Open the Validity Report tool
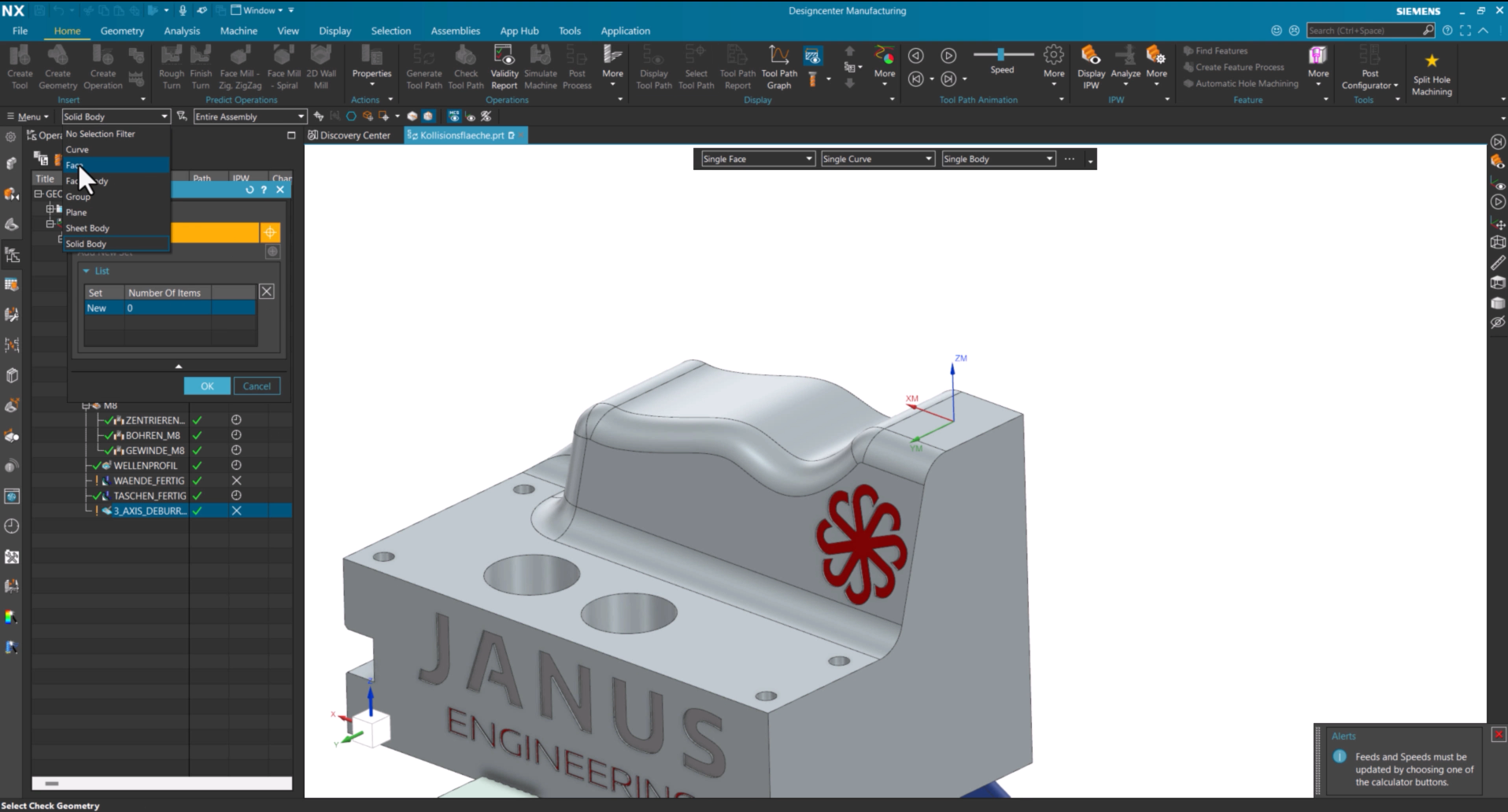Screen dimensions: 1508x812 (504, 67)
